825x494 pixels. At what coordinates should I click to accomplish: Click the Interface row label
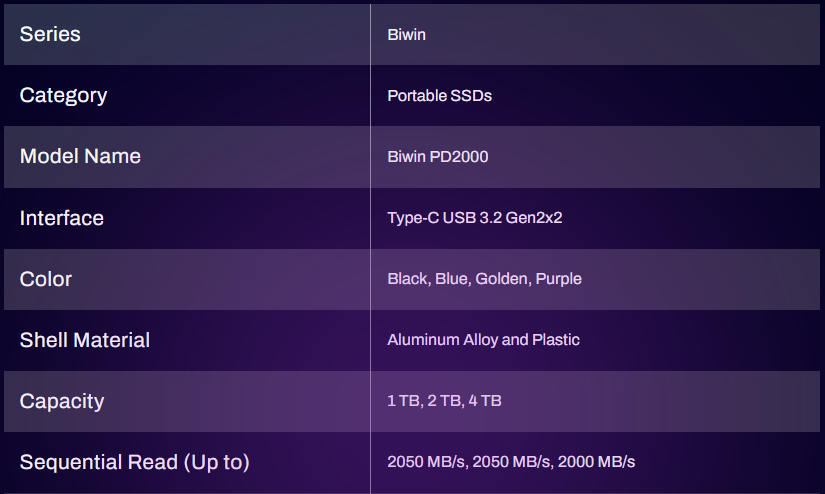coord(62,218)
